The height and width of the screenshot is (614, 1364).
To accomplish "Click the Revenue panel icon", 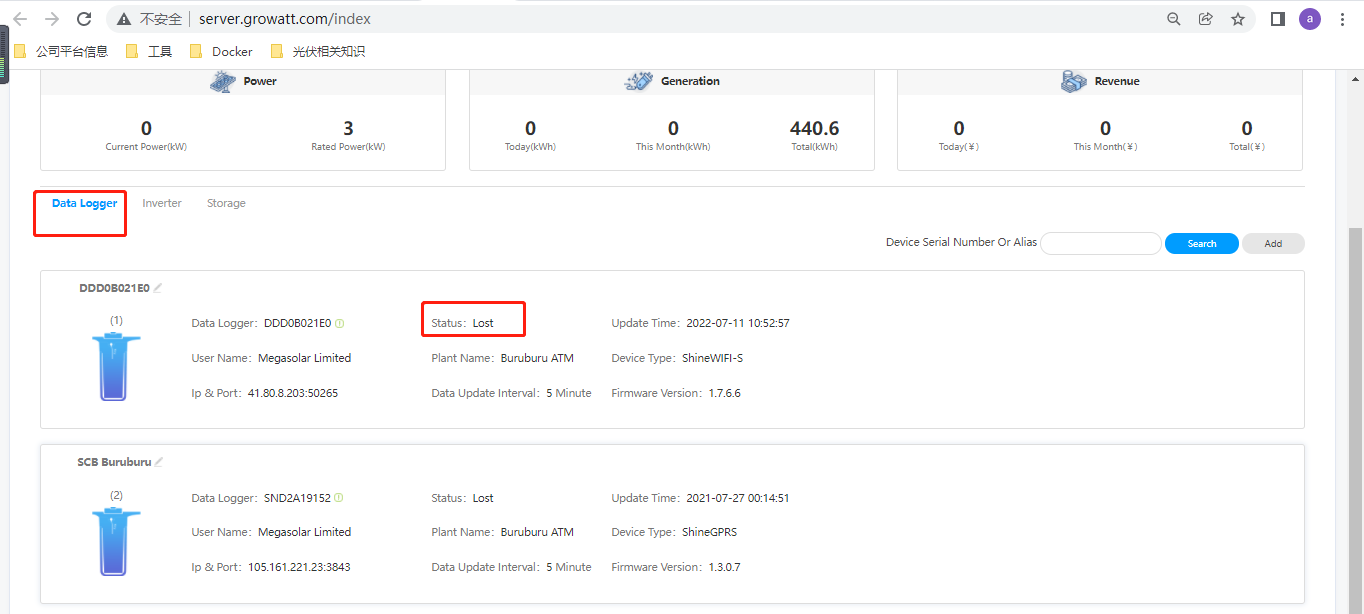I will [1074, 81].
